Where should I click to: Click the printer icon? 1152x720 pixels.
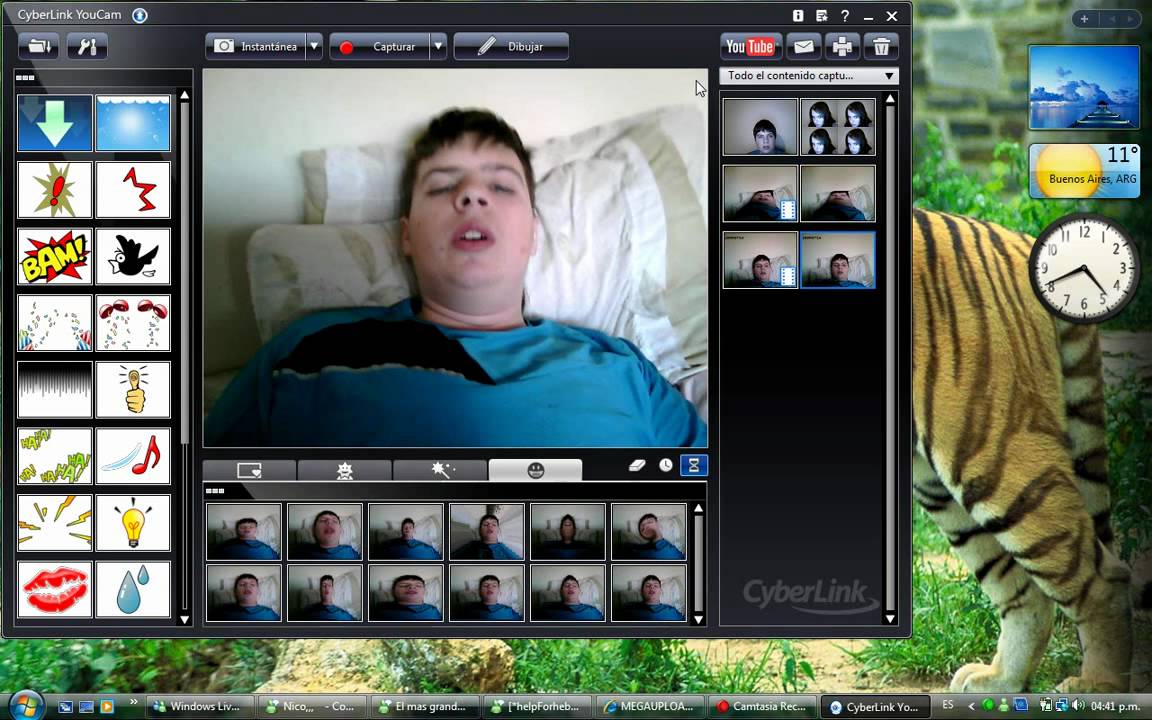point(842,46)
